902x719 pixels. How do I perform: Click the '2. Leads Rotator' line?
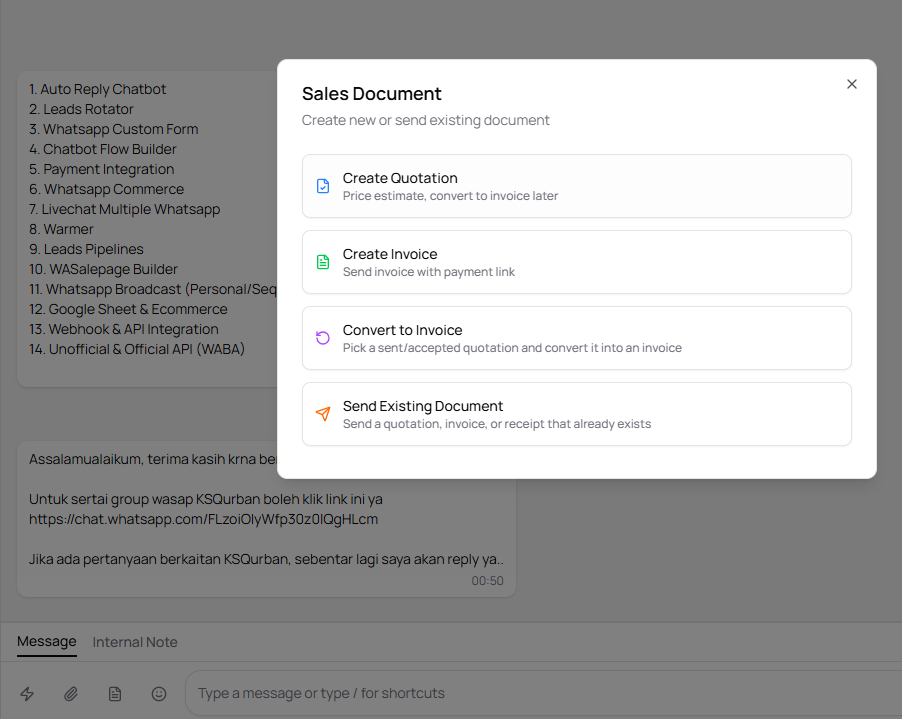click(81, 109)
